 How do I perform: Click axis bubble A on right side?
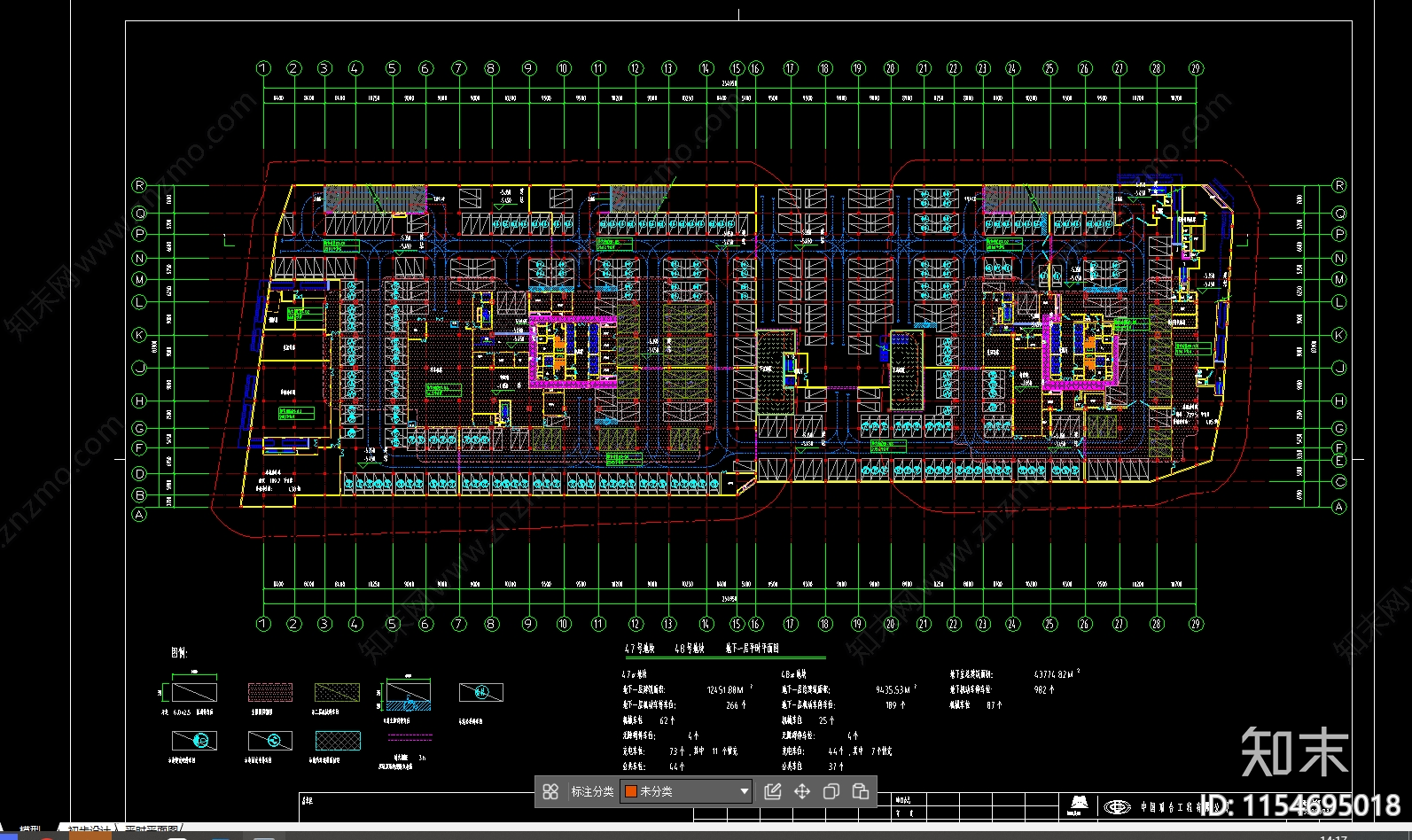pos(1338,507)
